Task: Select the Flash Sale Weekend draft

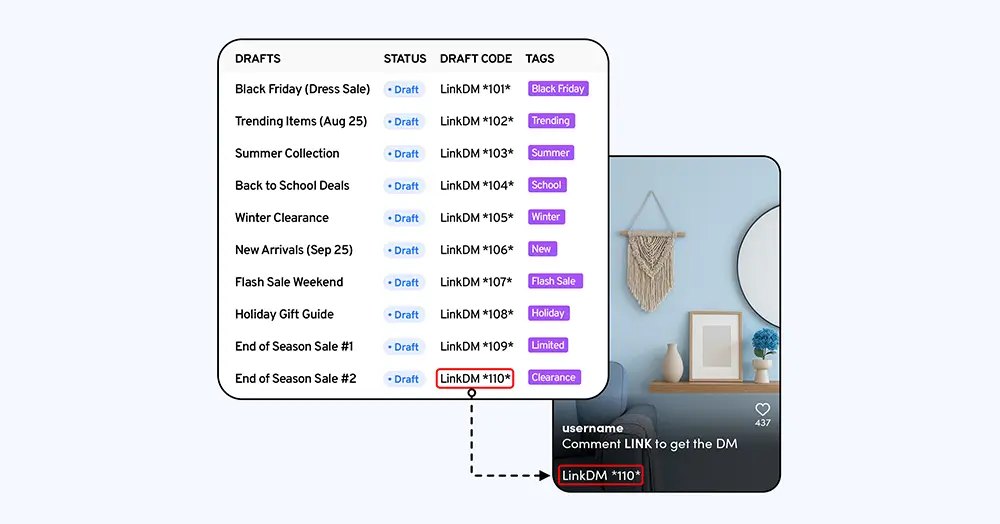Action: tap(289, 282)
